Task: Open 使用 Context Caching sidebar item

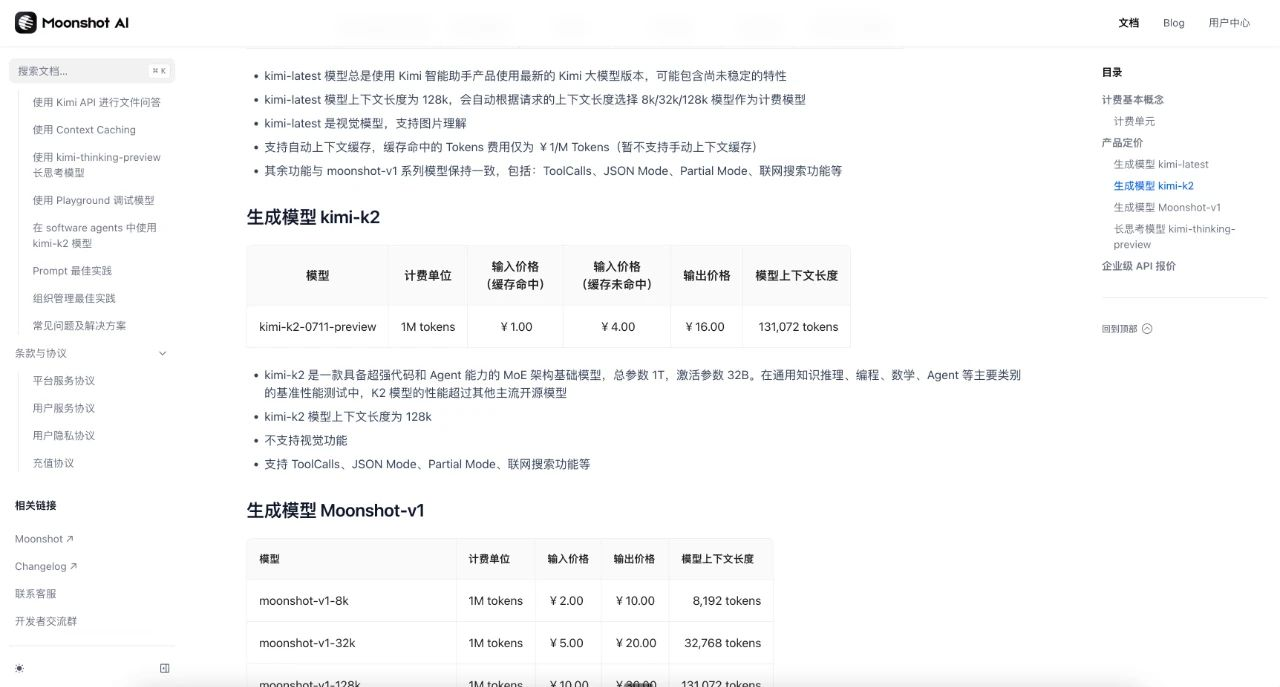Action: (x=84, y=130)
